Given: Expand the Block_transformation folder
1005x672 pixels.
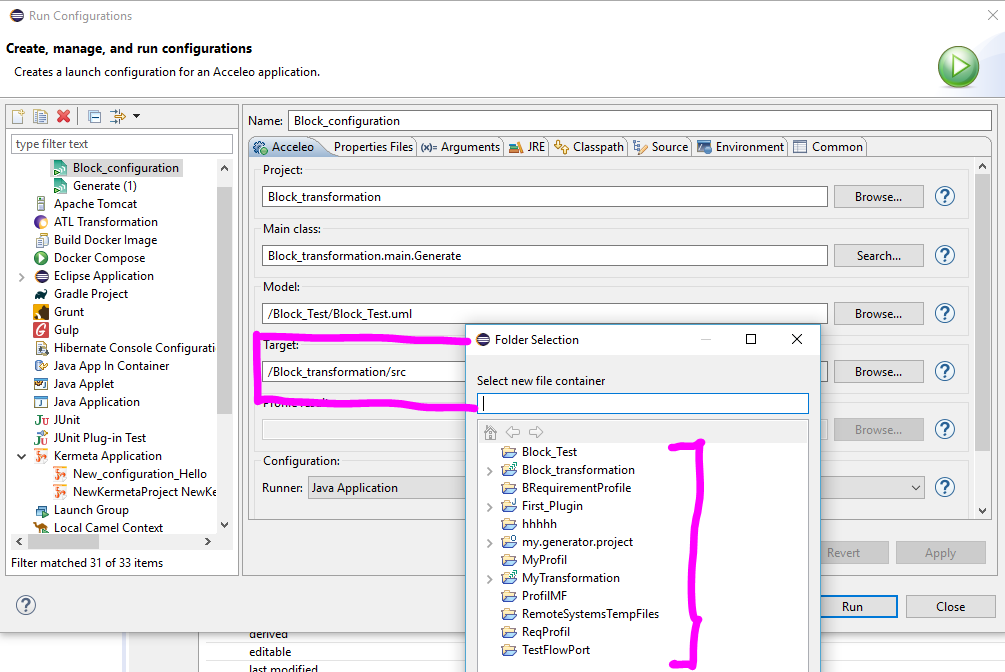Looking at the screenshot, I should 490,471.
